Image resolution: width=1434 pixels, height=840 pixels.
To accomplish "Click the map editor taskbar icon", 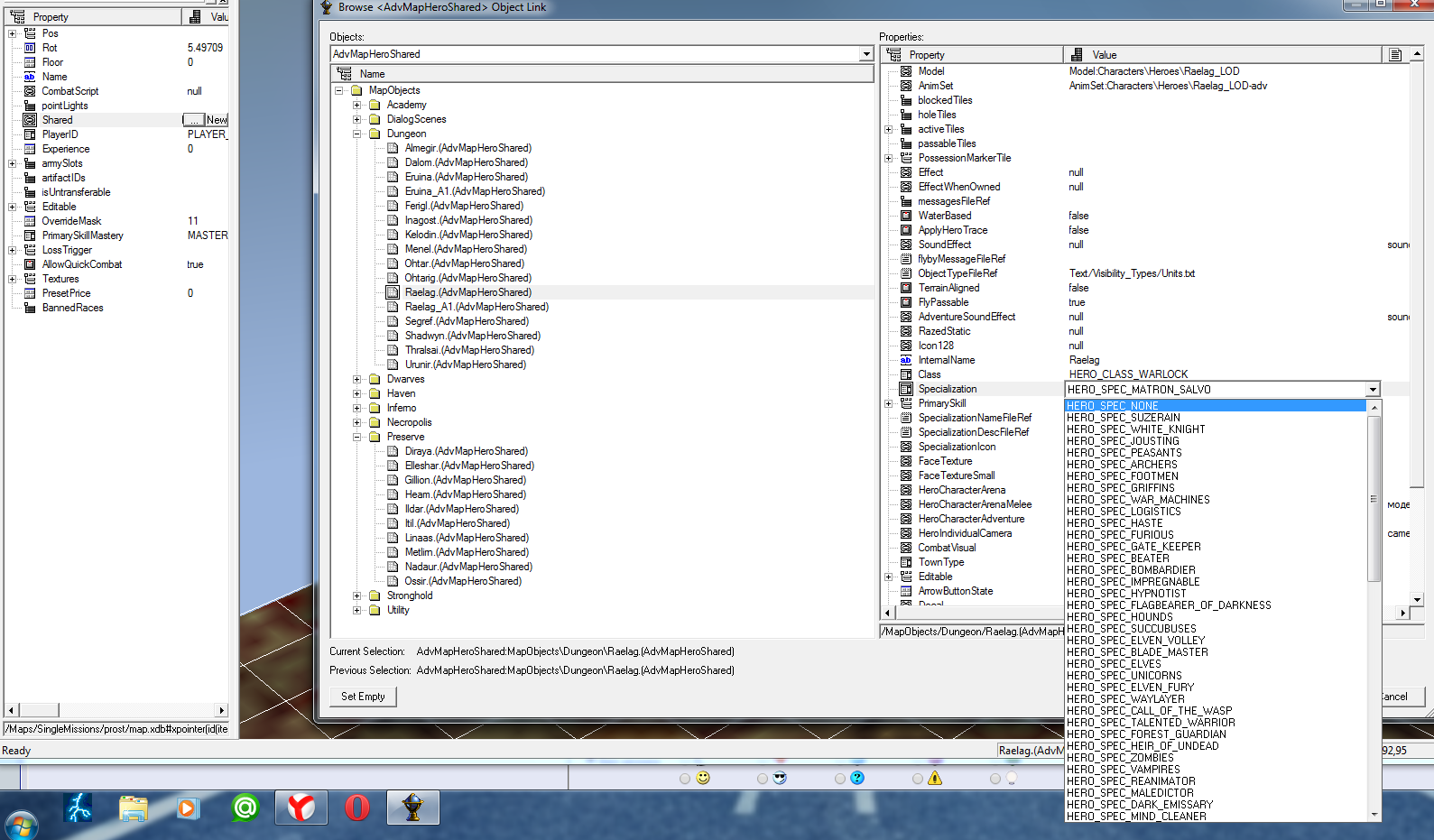I will coord(413,808).
